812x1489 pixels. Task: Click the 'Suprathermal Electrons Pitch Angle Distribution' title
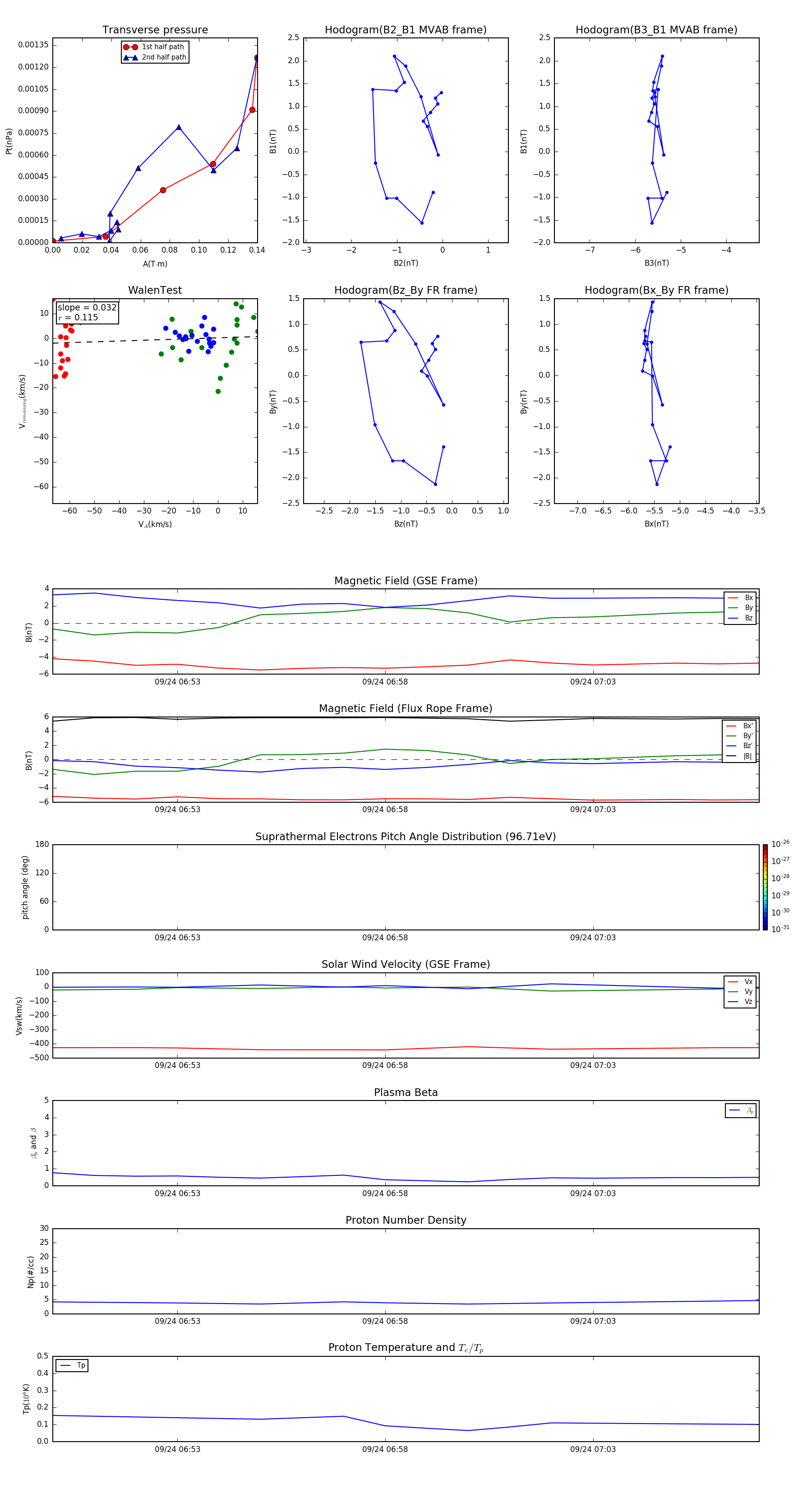[x=406, y=837]
